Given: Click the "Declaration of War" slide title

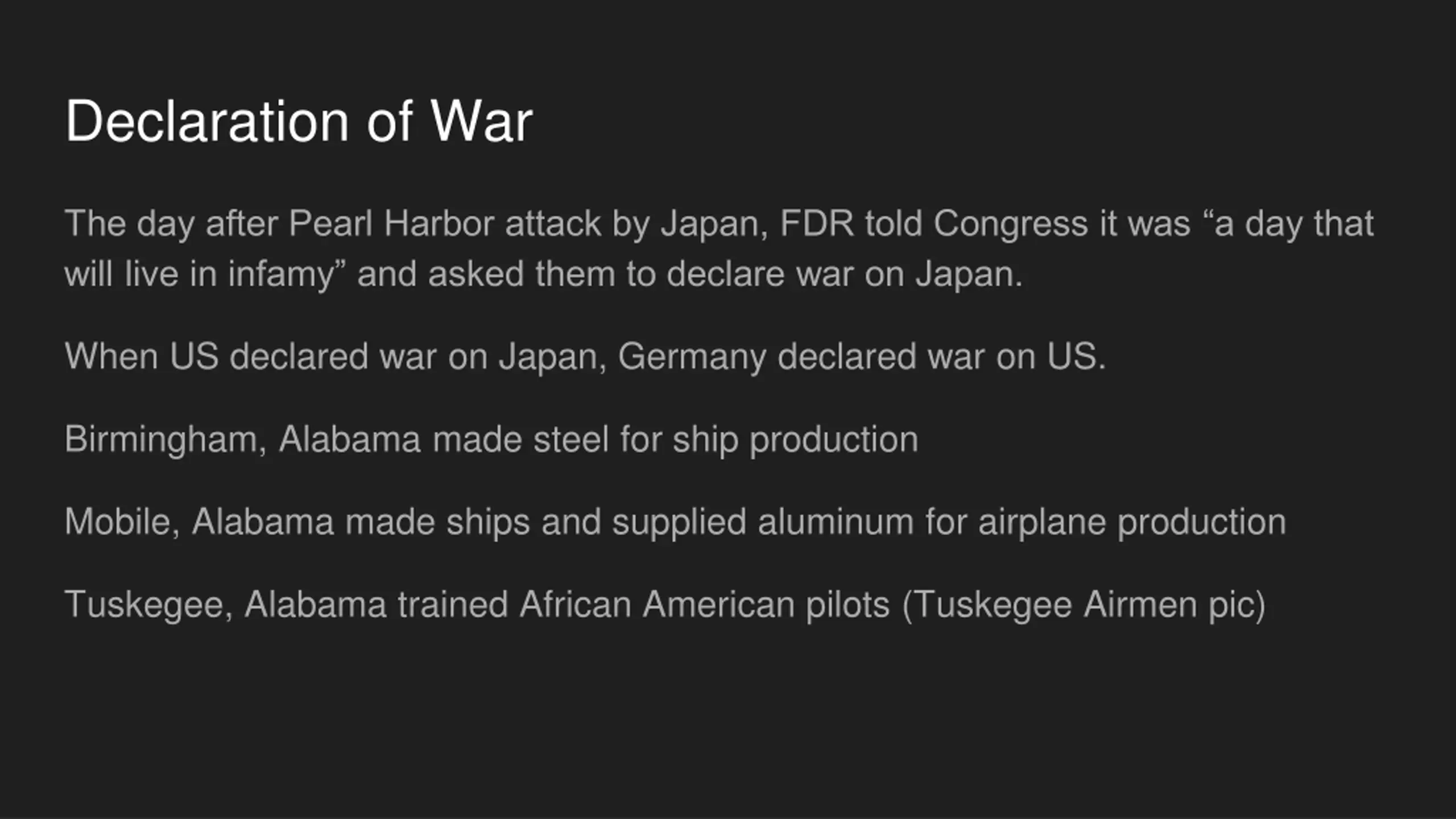Looking at the screenshot, I should pos(299,121).
